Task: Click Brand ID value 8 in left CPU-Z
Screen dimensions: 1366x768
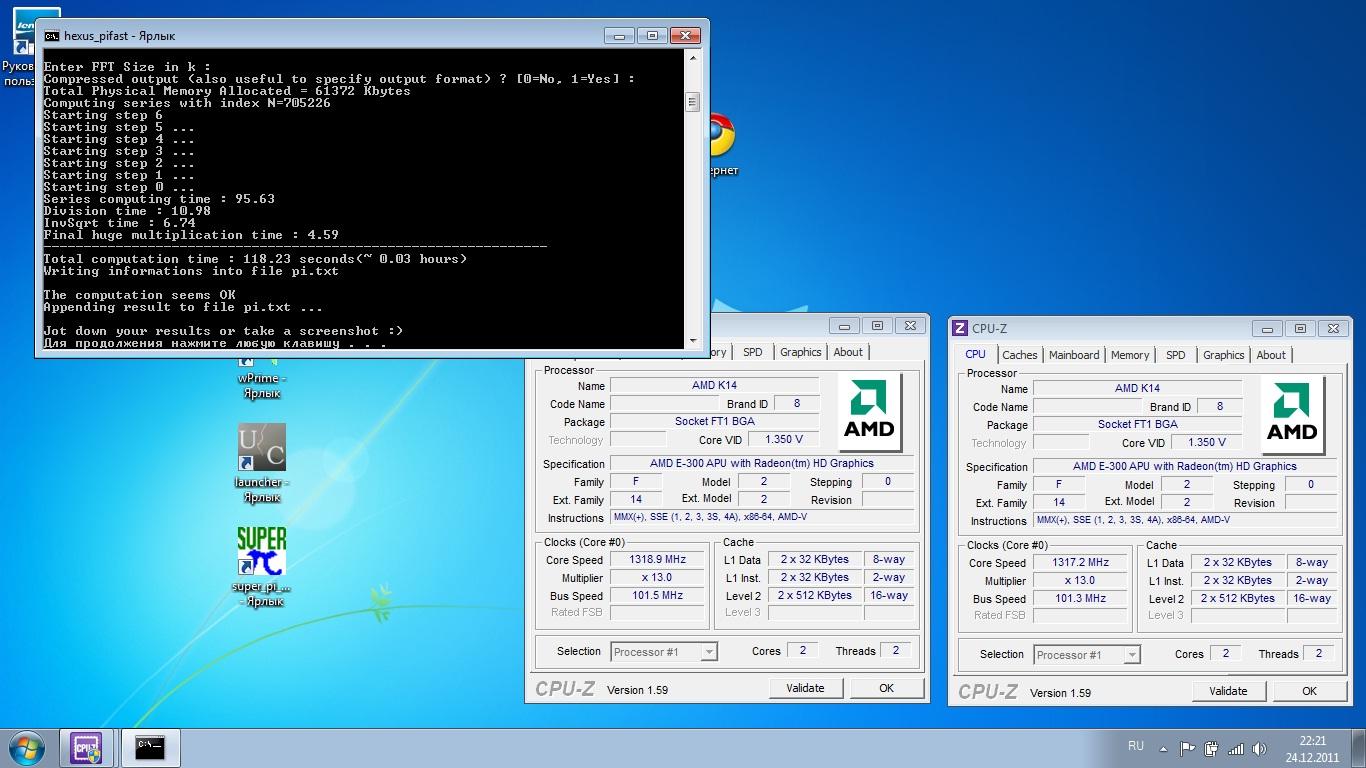Action: (x=797, y=404)
